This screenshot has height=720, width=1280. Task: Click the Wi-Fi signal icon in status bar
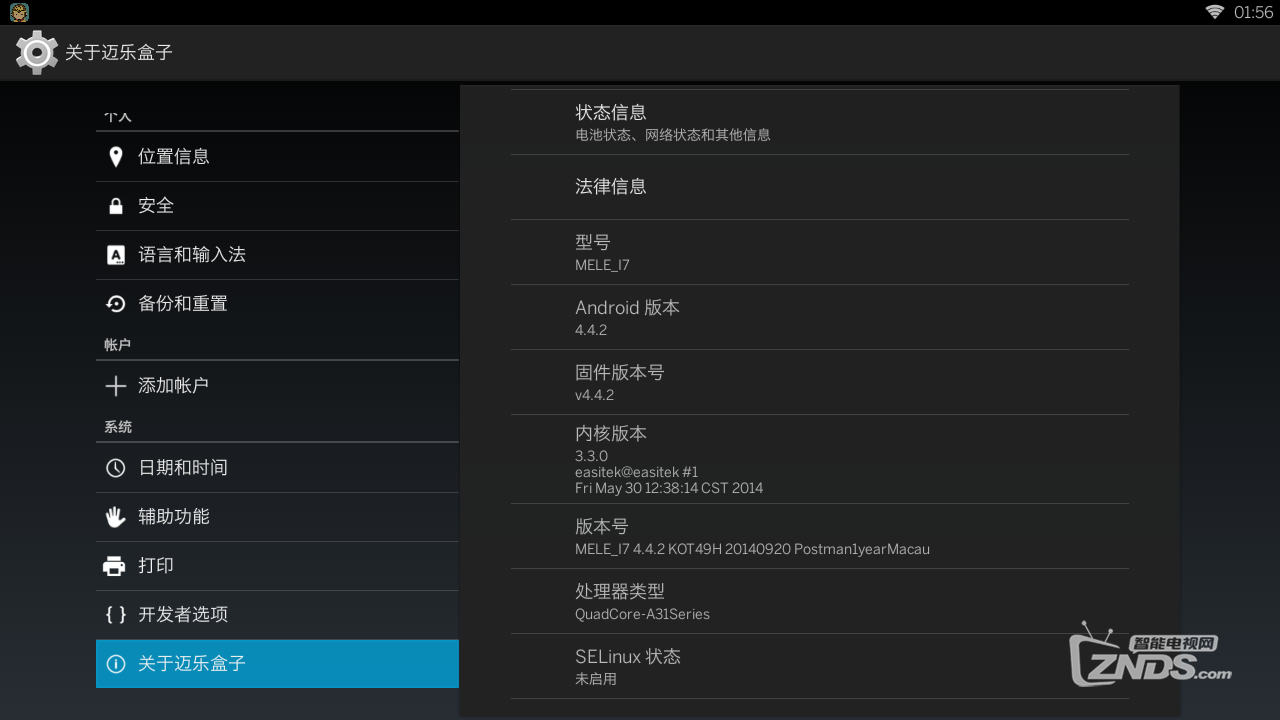pos(1215,12)
